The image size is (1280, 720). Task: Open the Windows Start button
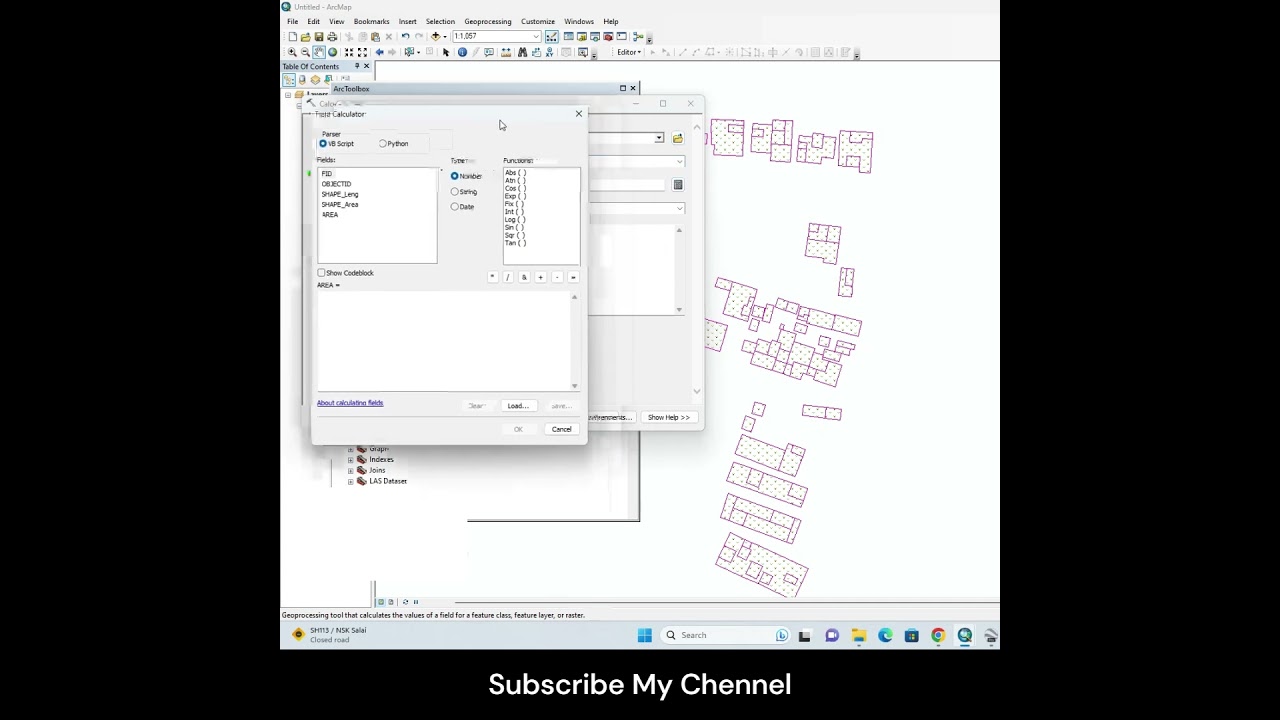point(645,635)
